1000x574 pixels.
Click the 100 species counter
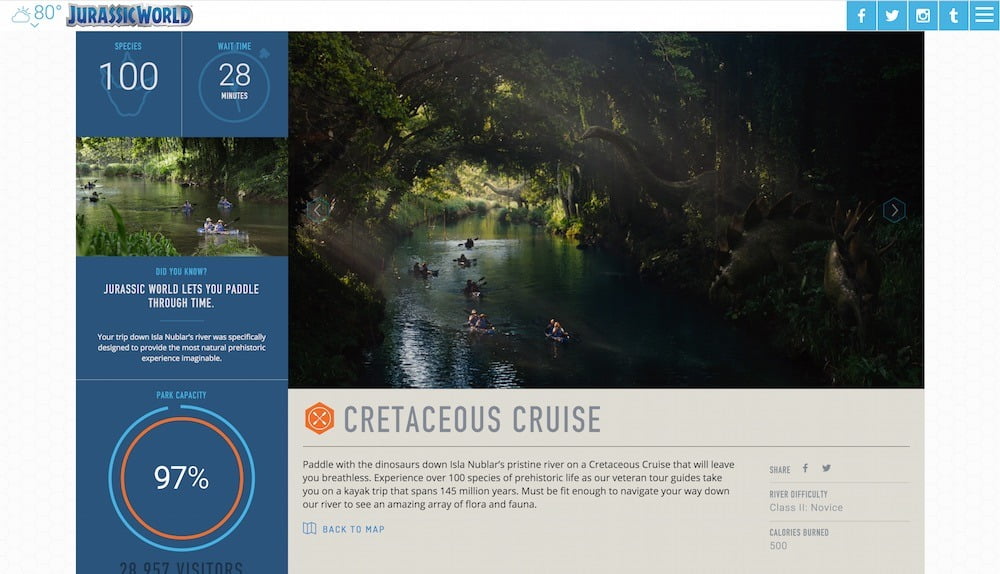[x=129, y=77]
